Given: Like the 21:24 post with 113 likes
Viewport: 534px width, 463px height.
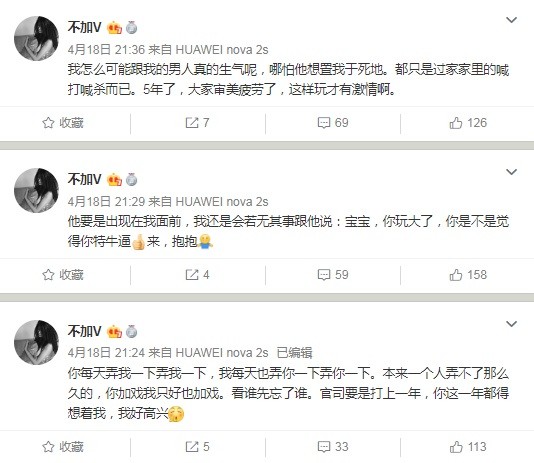Looking at the screenshot, I should (468, 447).
